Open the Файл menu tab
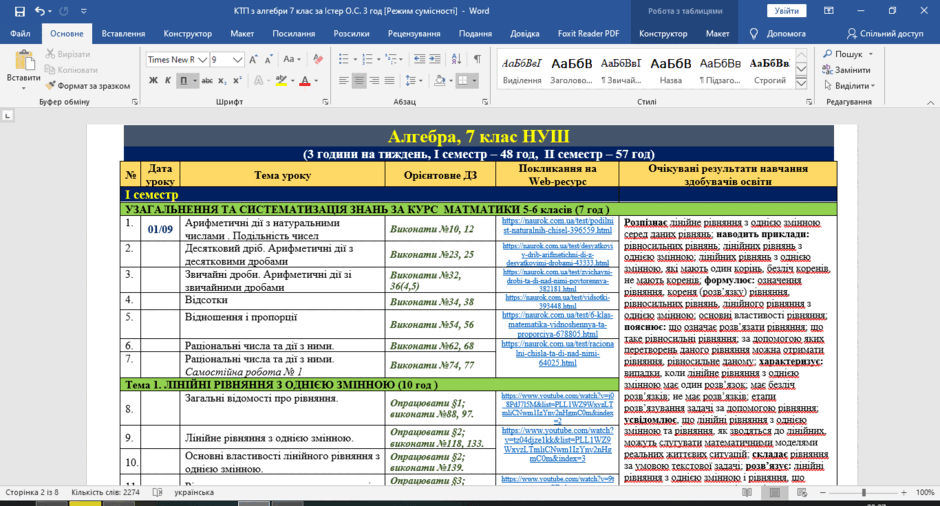 20,34
